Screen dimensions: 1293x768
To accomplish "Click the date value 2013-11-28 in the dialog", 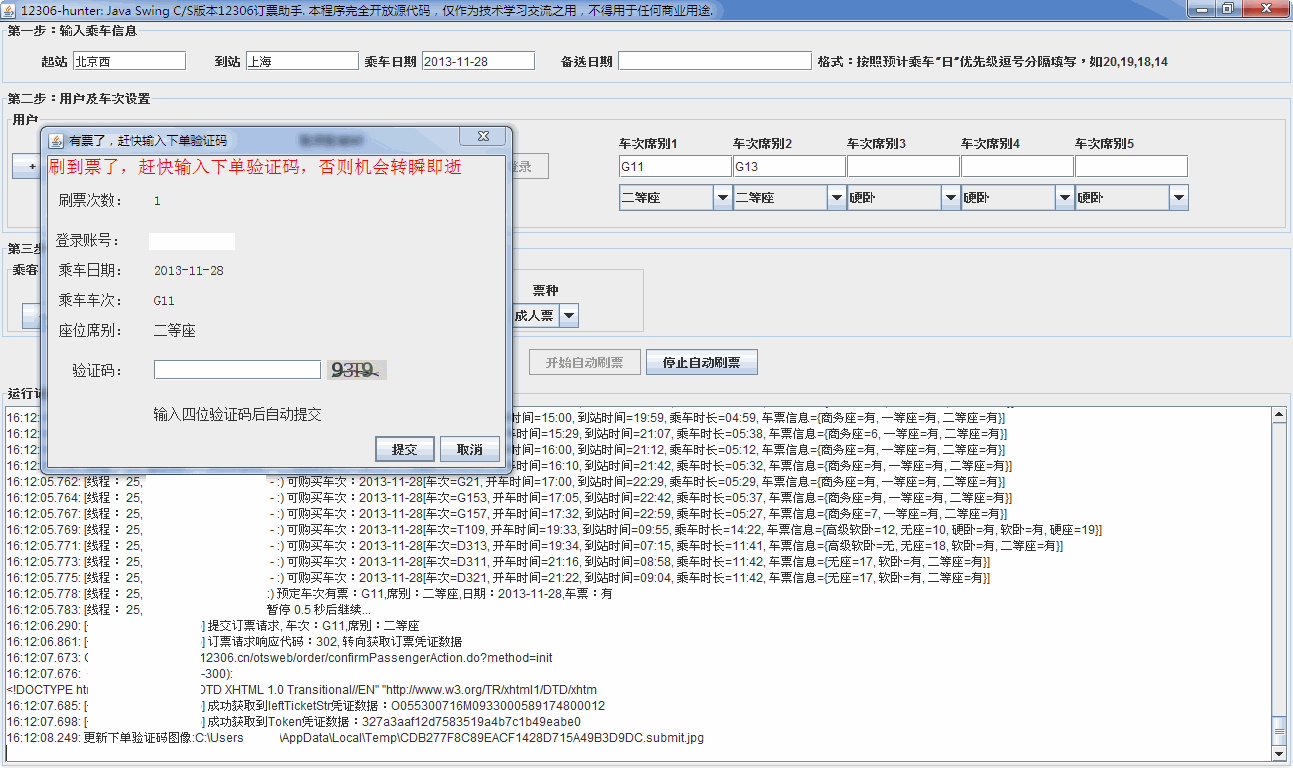I will pos(189,271).
